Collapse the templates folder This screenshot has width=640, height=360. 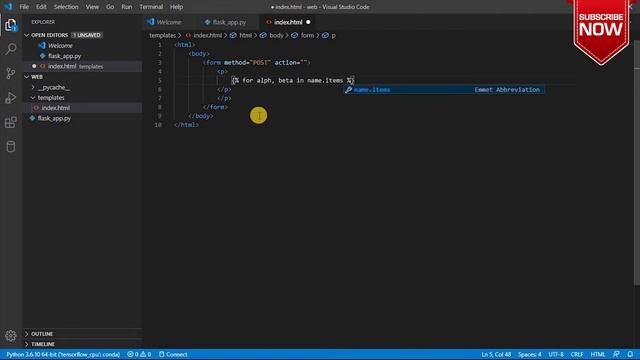(x=51, y=98)
